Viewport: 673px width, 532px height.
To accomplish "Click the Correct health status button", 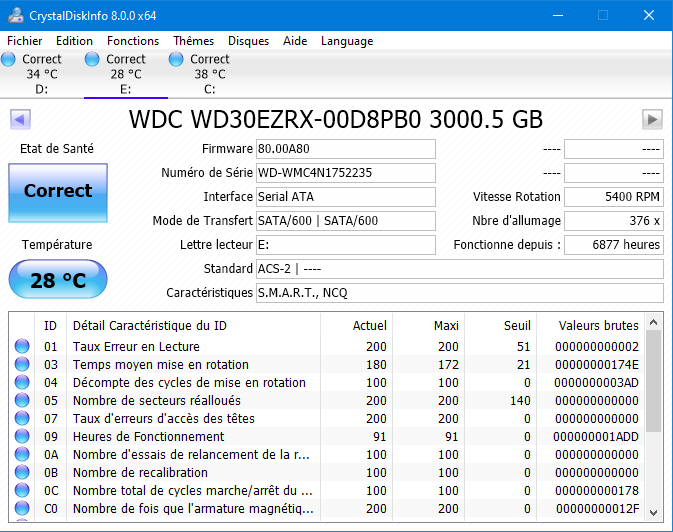I will [x=58, y=192].
